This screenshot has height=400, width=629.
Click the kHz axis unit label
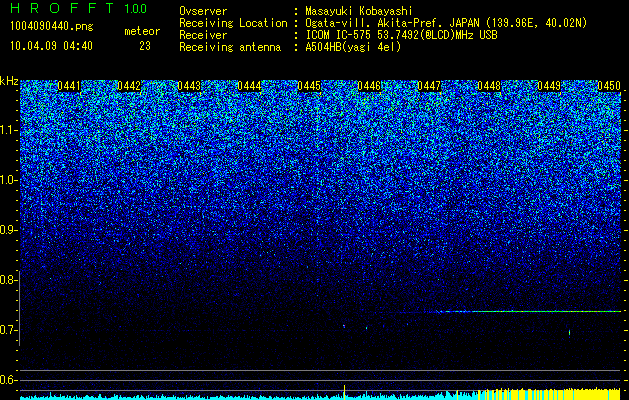9,81
